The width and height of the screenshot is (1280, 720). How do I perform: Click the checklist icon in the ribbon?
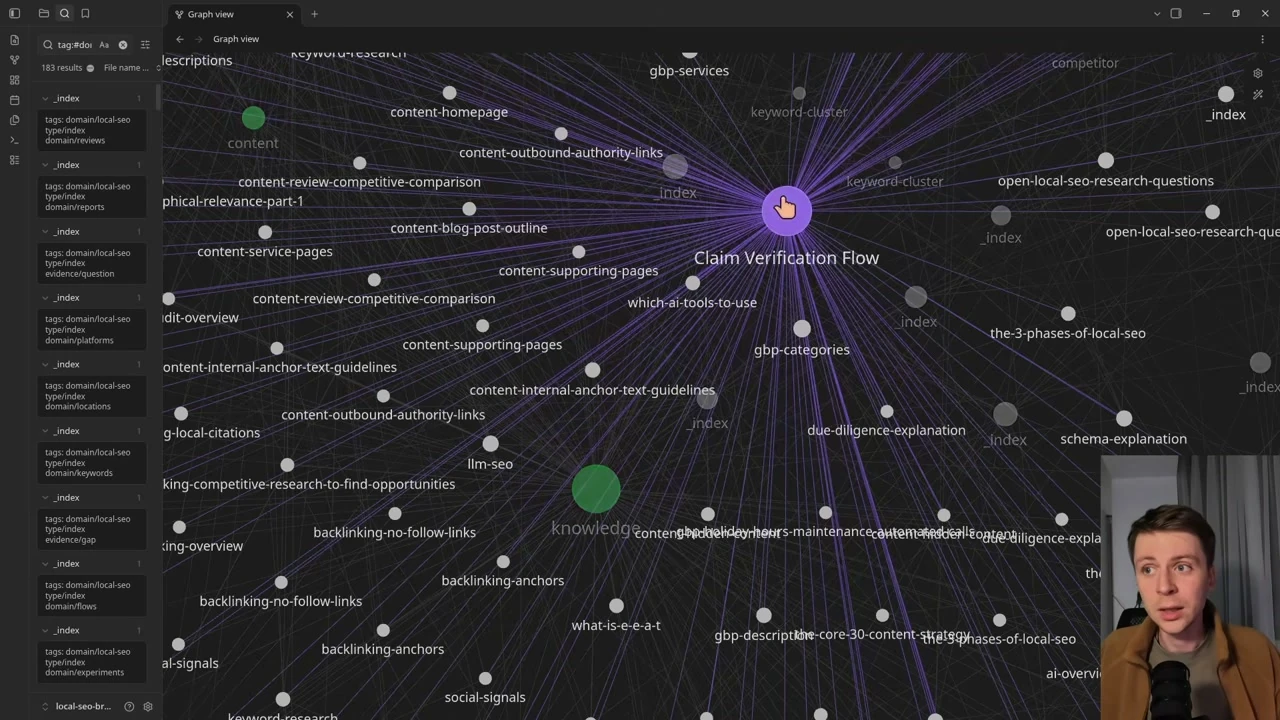[14, 160]
